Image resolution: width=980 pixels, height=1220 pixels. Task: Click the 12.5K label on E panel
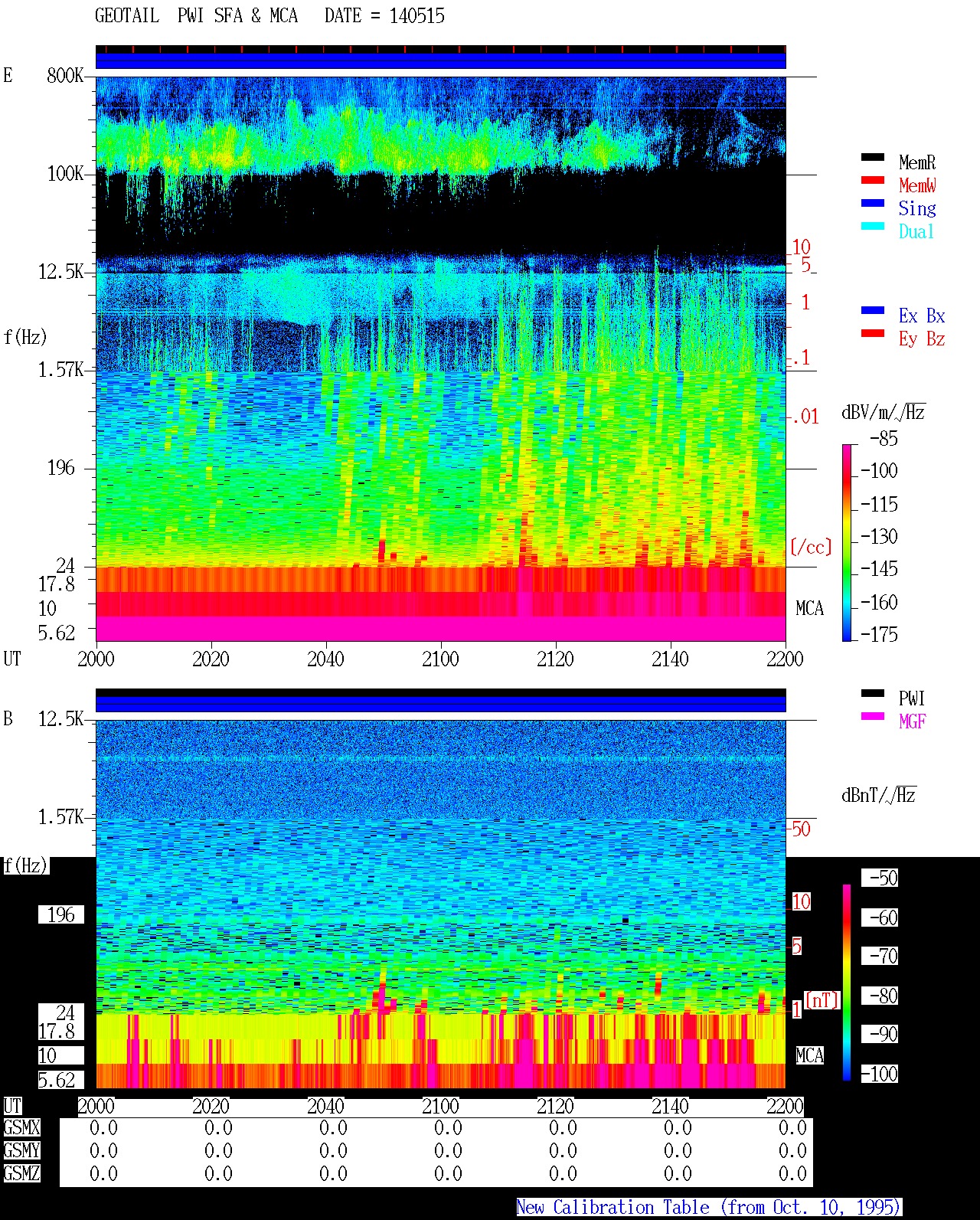(61, 271)
